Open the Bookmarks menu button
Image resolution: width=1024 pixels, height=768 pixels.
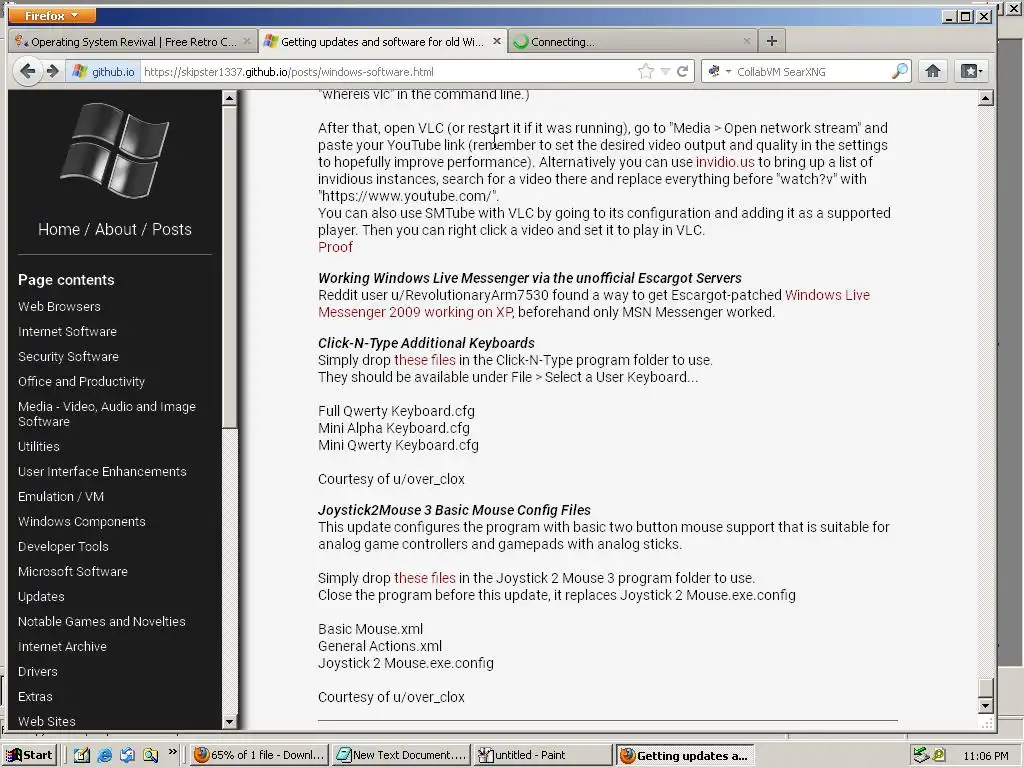[x=970, y=71]
